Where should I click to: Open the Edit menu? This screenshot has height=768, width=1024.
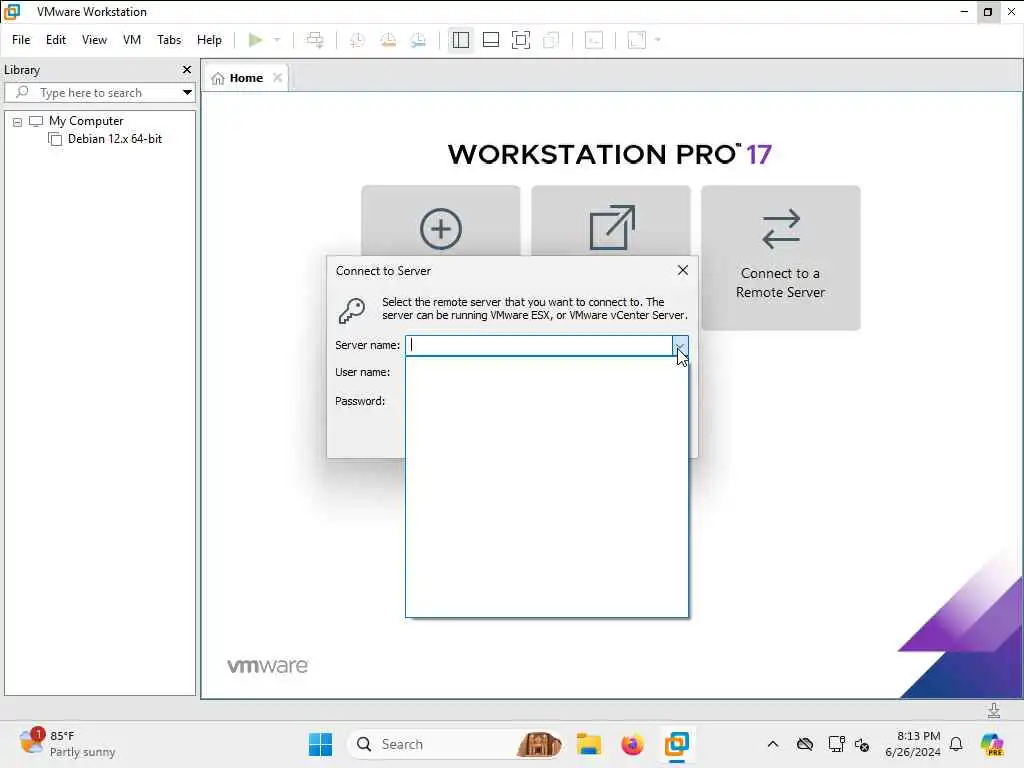[x=56, y=40]
